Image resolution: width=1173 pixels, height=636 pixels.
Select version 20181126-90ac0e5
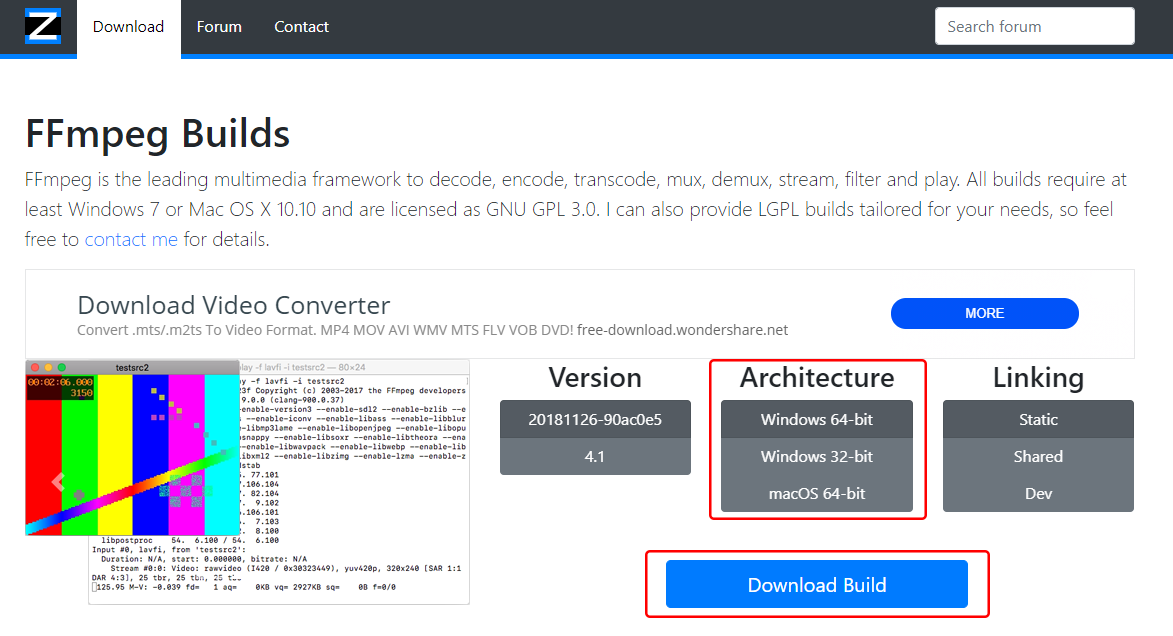(x=595, y=419)
